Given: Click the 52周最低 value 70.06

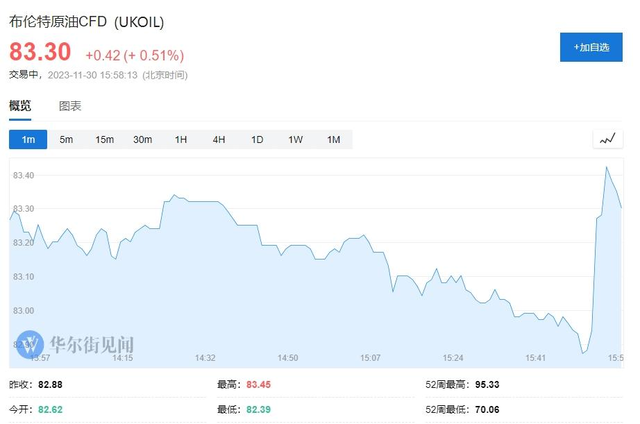Looking at the screenshot, I should pos(487,409).
